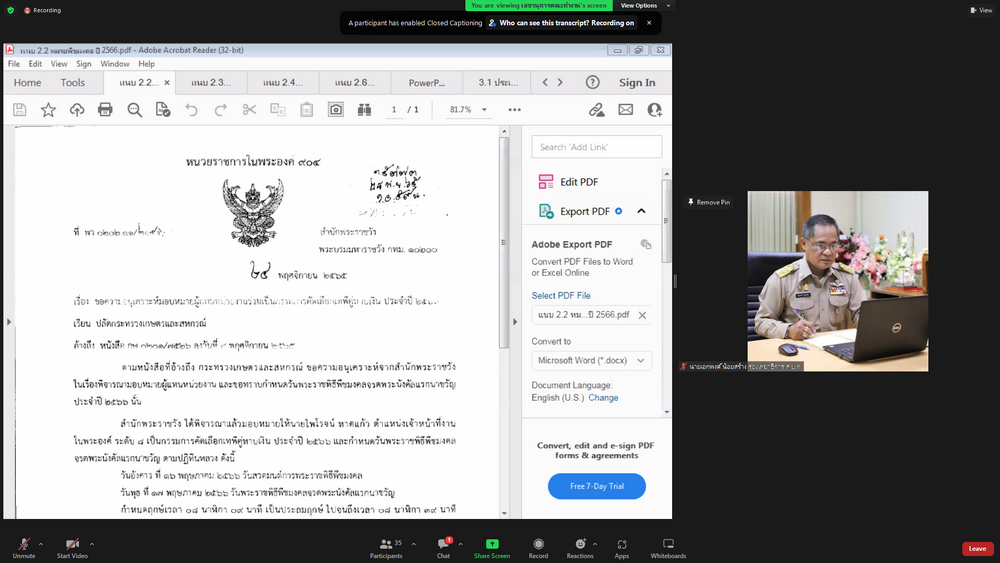This screenshot has width=1000, height=563.
Task: Open Zoom Whiteboards
Action: (x=668, y=548)
